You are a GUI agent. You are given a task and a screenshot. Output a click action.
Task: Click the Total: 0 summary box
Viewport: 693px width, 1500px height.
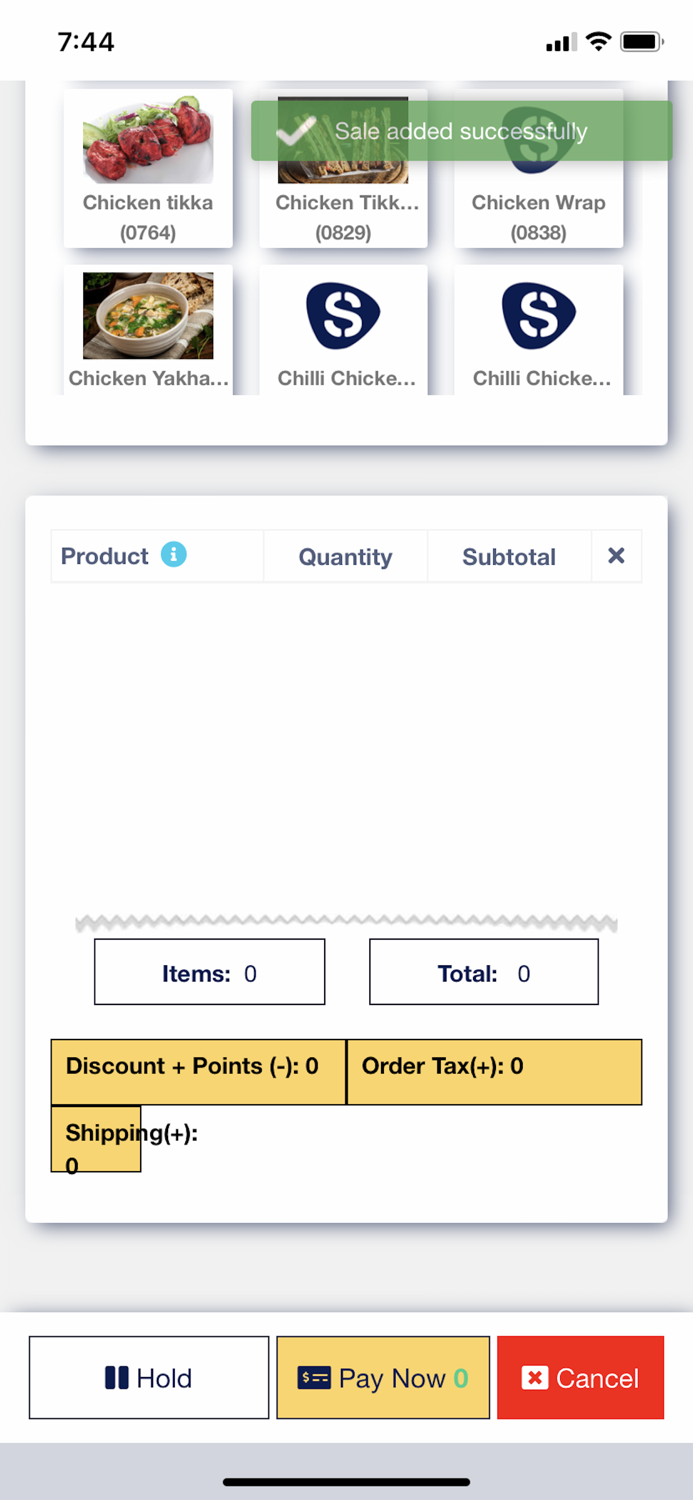point(483,971)
